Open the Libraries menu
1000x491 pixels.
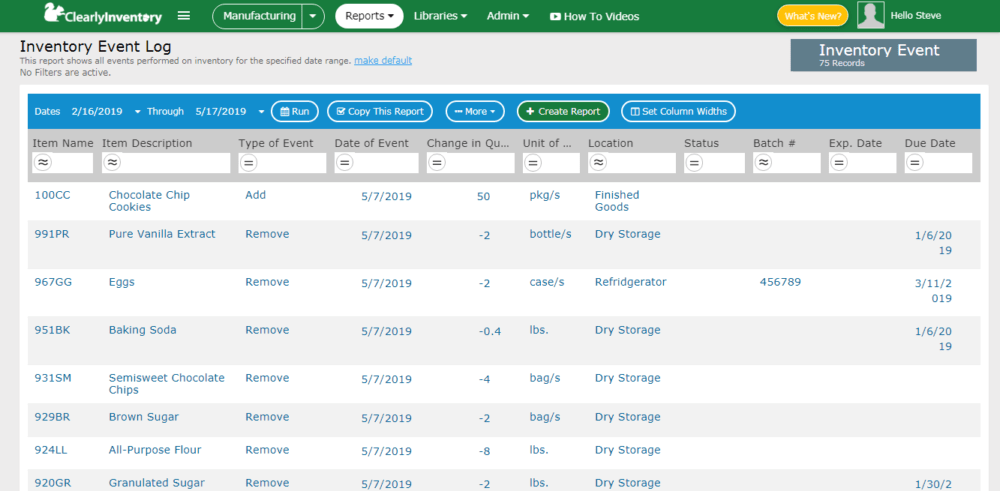click(441, 16)
